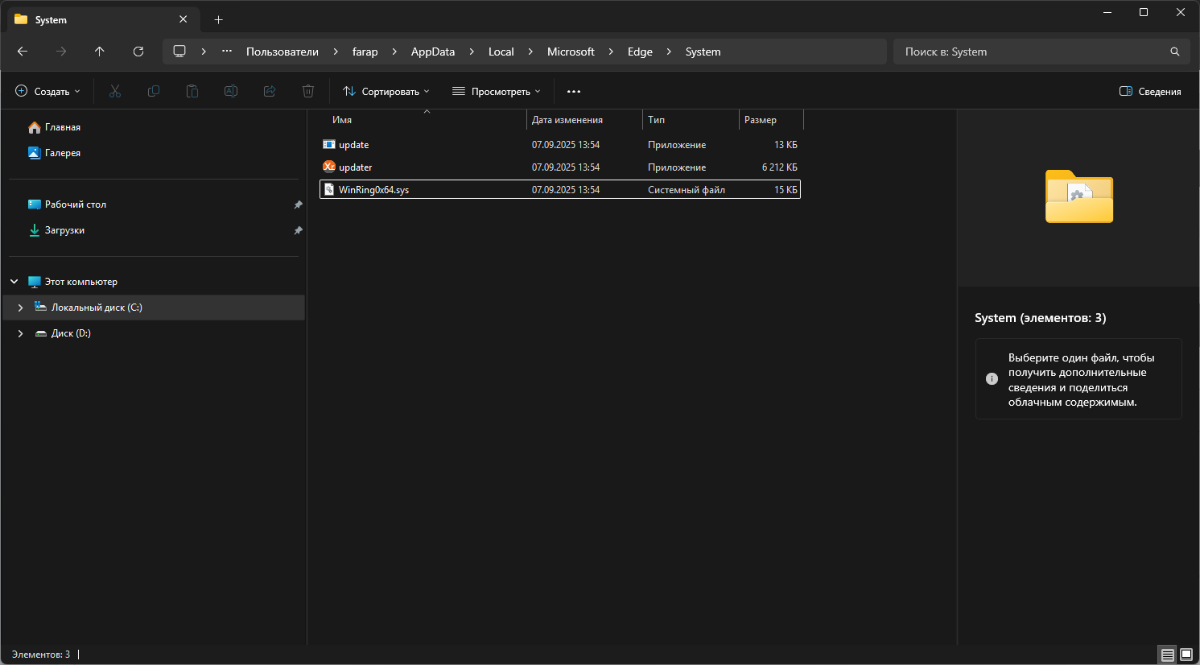Navigate to AppData in breadcrumb path
The image size is (1200, 665).
(x=432, y=51)
